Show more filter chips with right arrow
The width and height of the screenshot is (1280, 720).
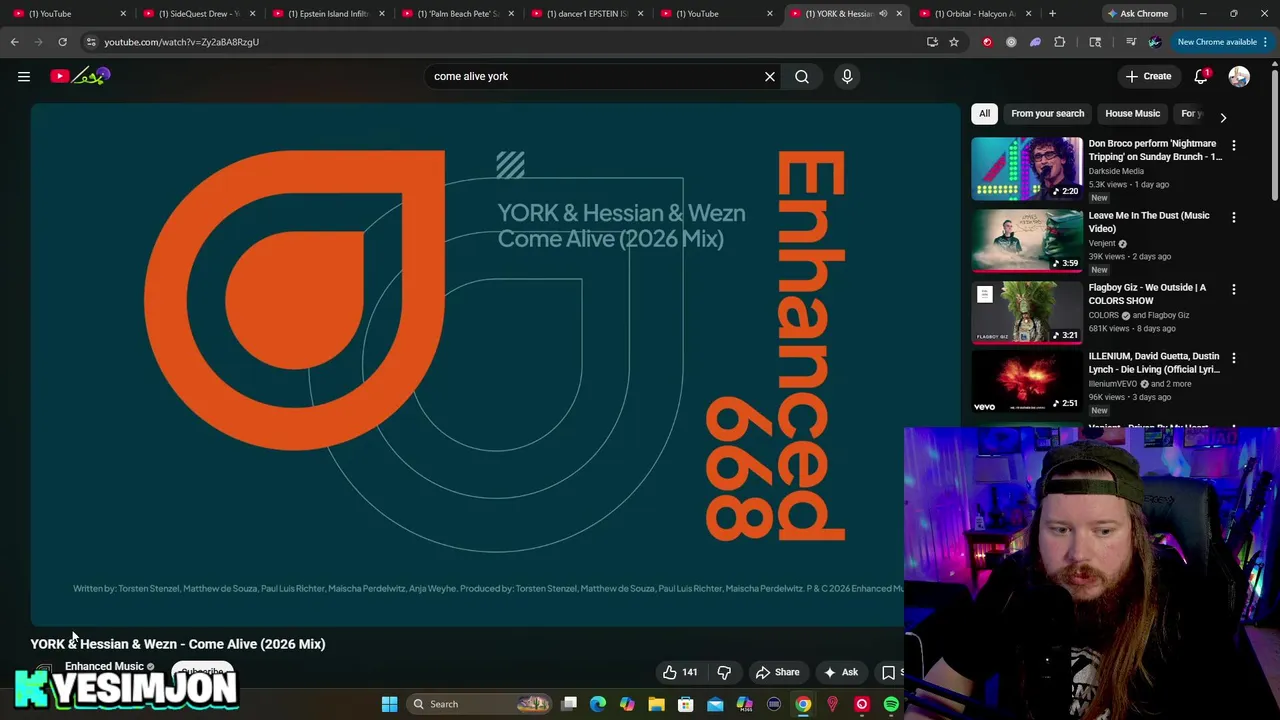coord(1222,117)
